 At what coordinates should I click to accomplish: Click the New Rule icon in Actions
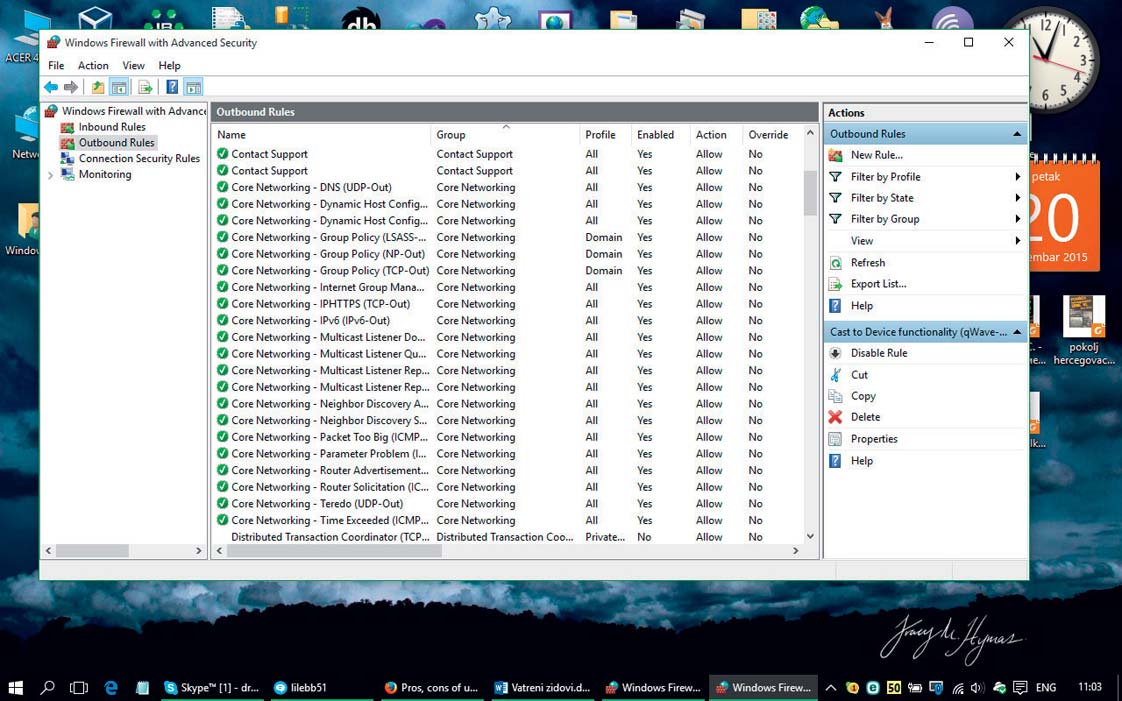click(835, 155)
